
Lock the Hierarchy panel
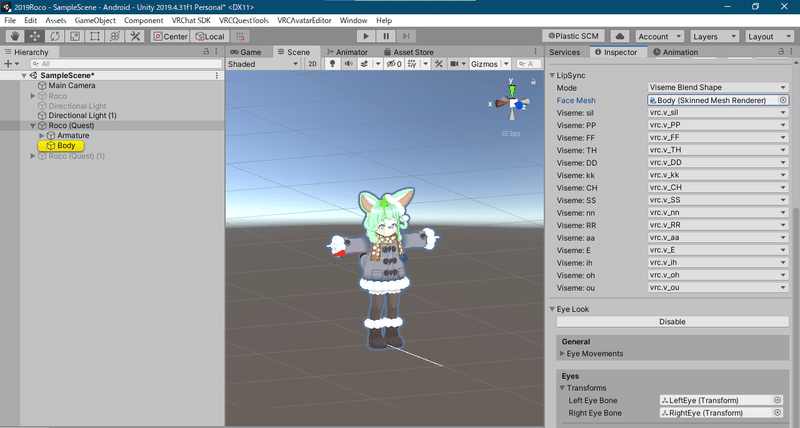(x=206, y=52)
